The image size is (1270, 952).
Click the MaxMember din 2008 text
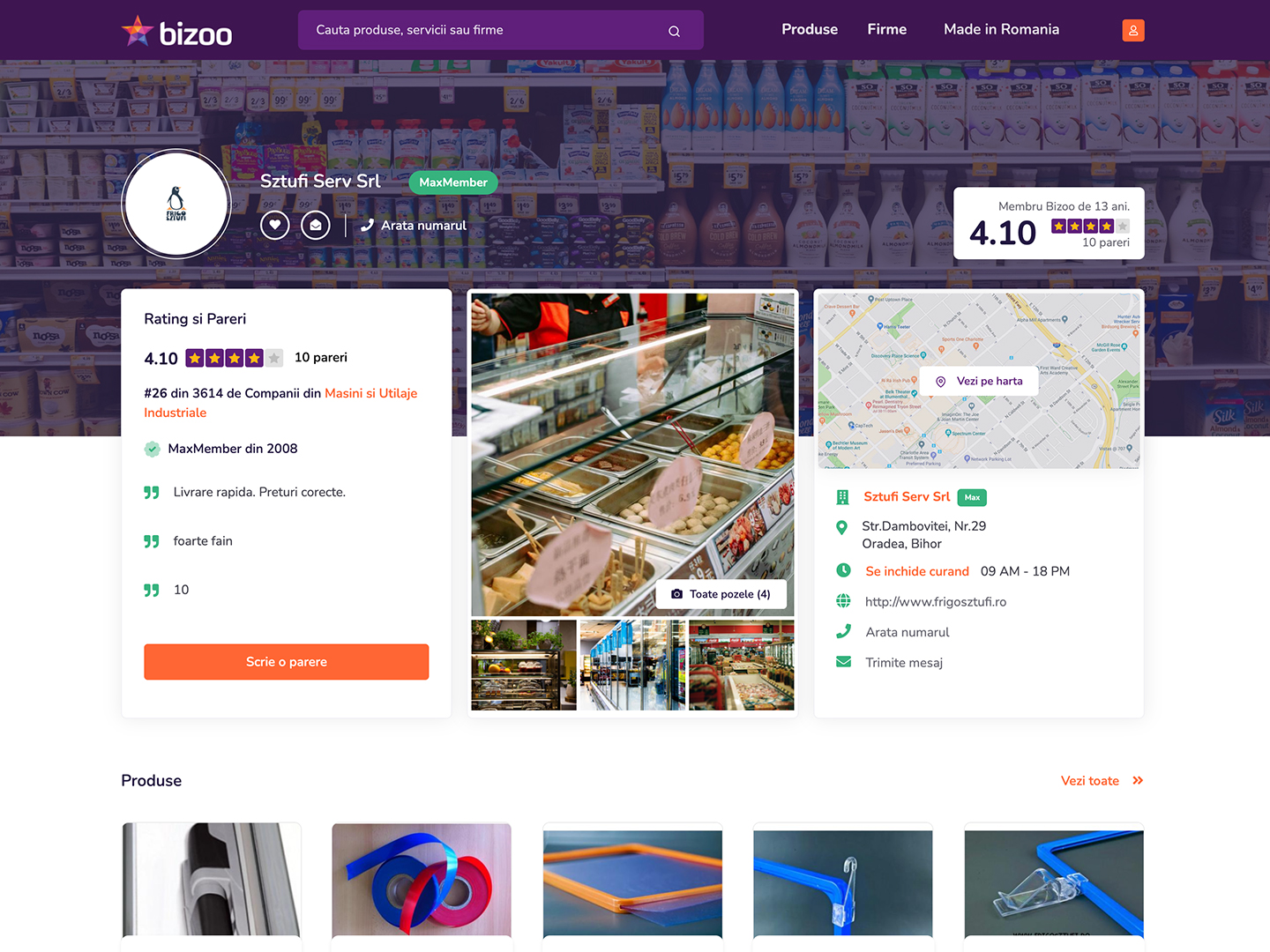(233, 449)
